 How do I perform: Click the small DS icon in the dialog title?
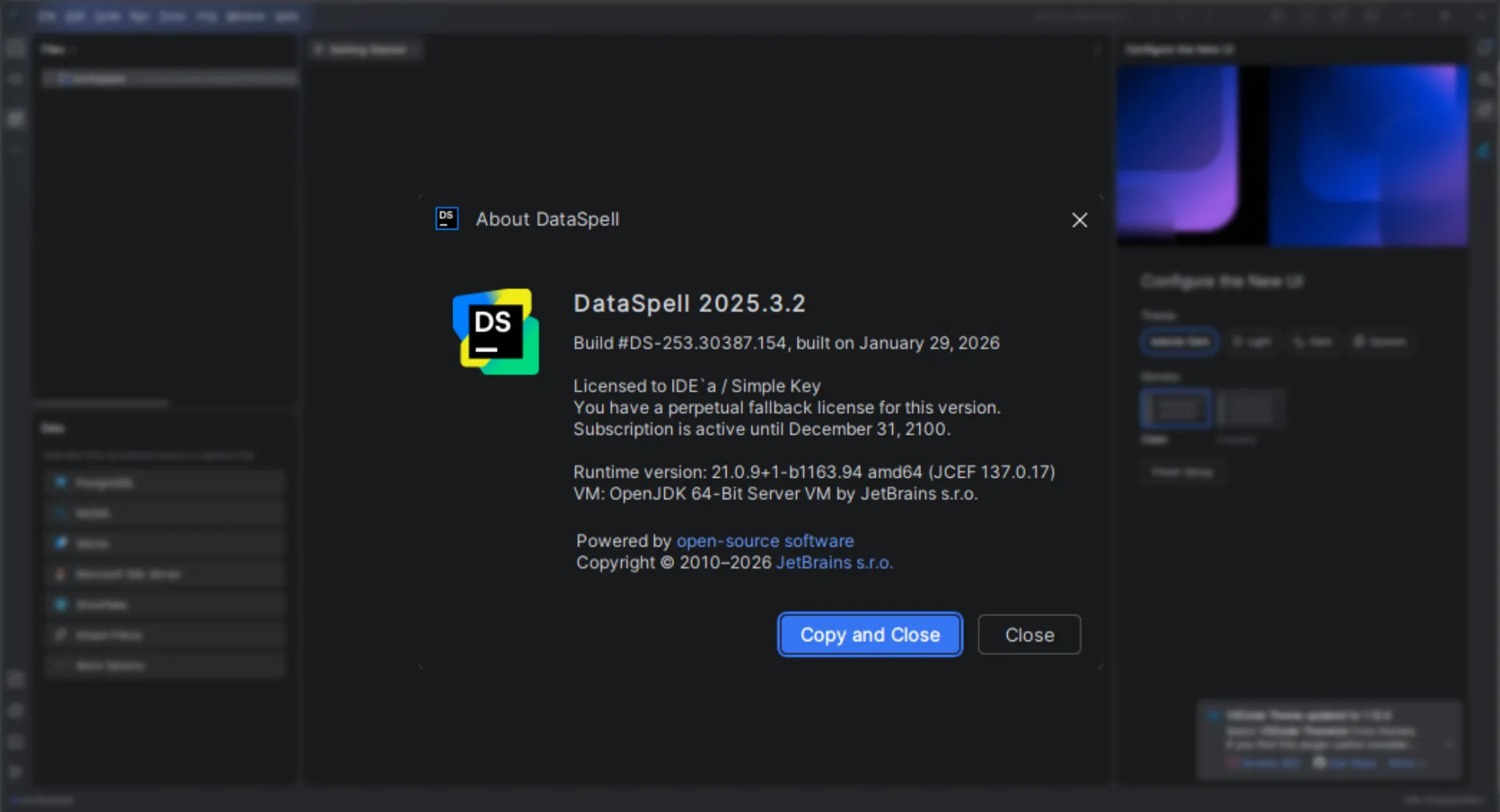pyautogui.click(x=447, y=219)
